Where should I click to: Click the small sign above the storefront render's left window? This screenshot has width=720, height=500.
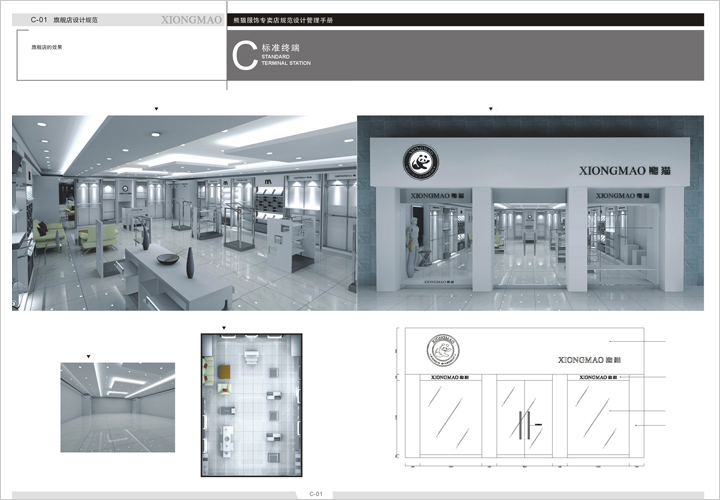click(438, 196)
